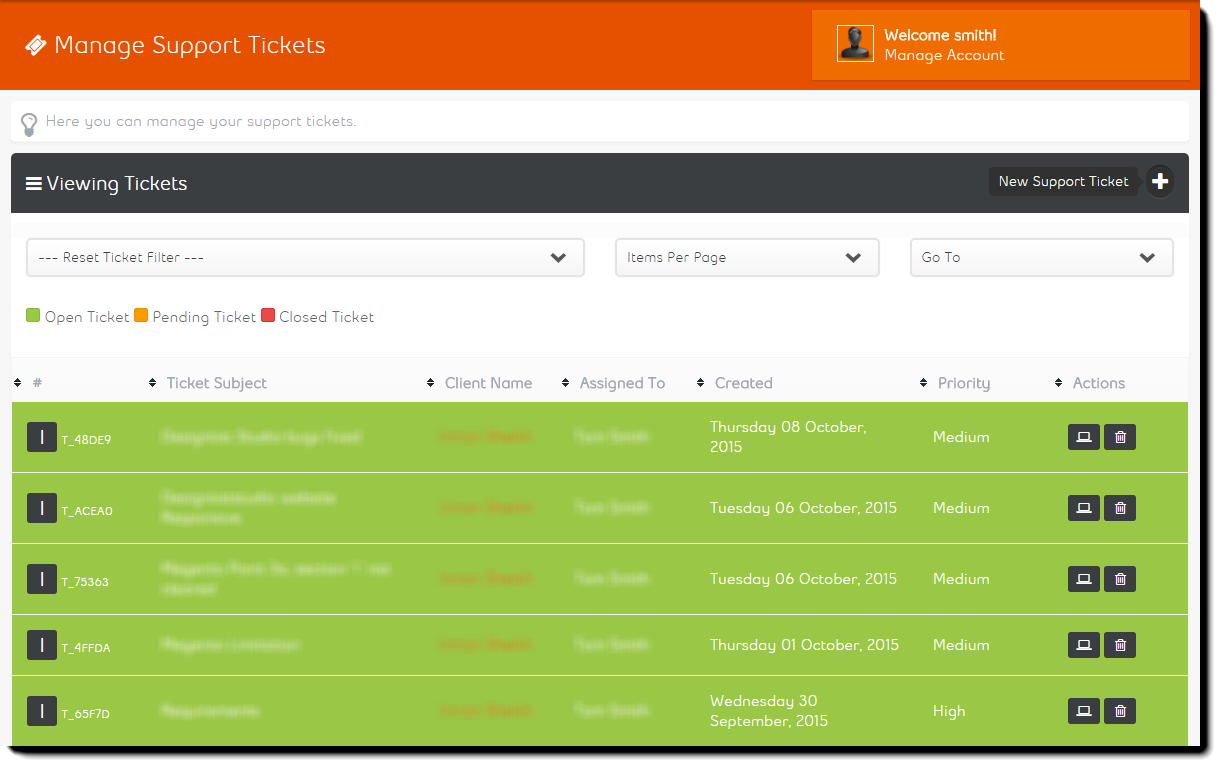The width and height of the screenshot is (1226, 772).
Task: Open the Go To dropdown
Action: pyautogui.click(x=1041, y=257)
